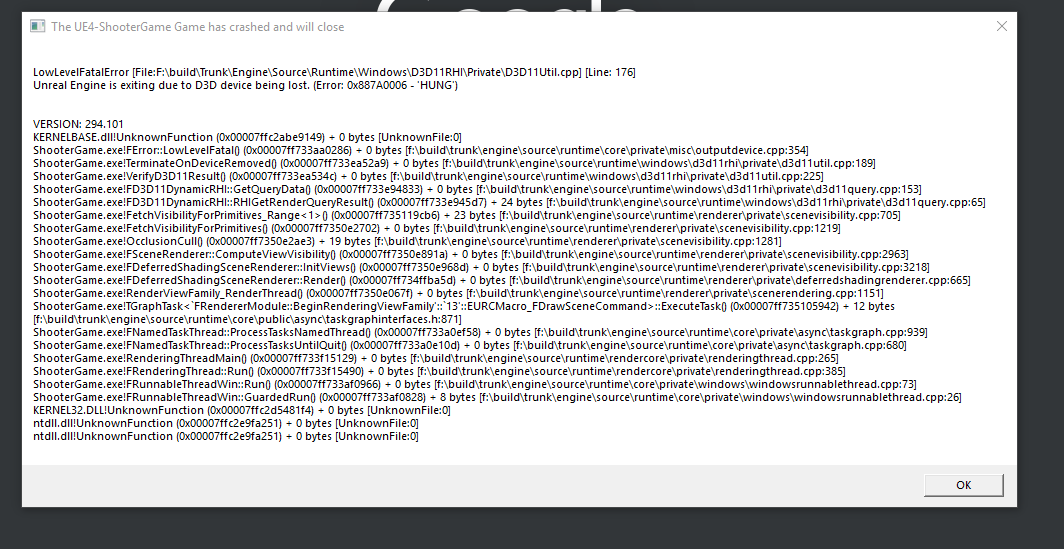Click the OK button to dismiss crash dialog
1064x549 pixels.
click(963, 485)
